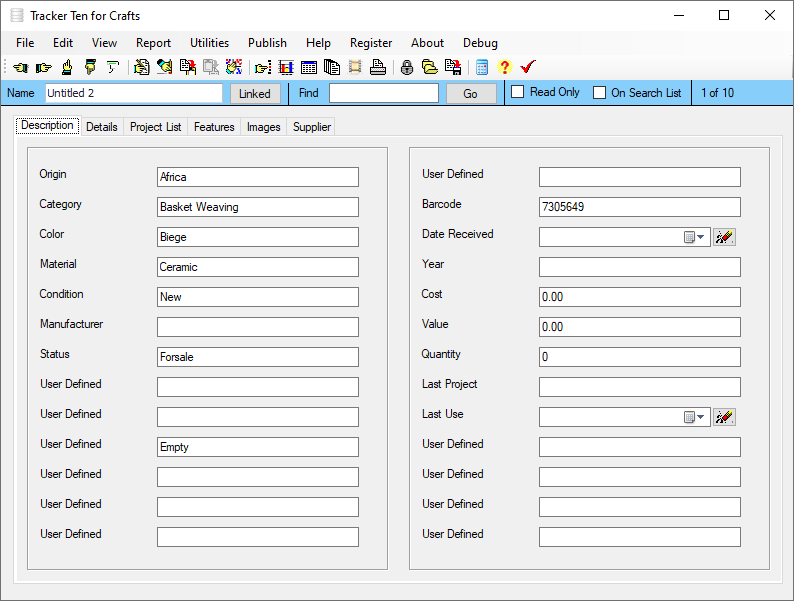Screen dimensions: 794x601
Task: Switch to the Supplier tab
Action: click(312, 127)
